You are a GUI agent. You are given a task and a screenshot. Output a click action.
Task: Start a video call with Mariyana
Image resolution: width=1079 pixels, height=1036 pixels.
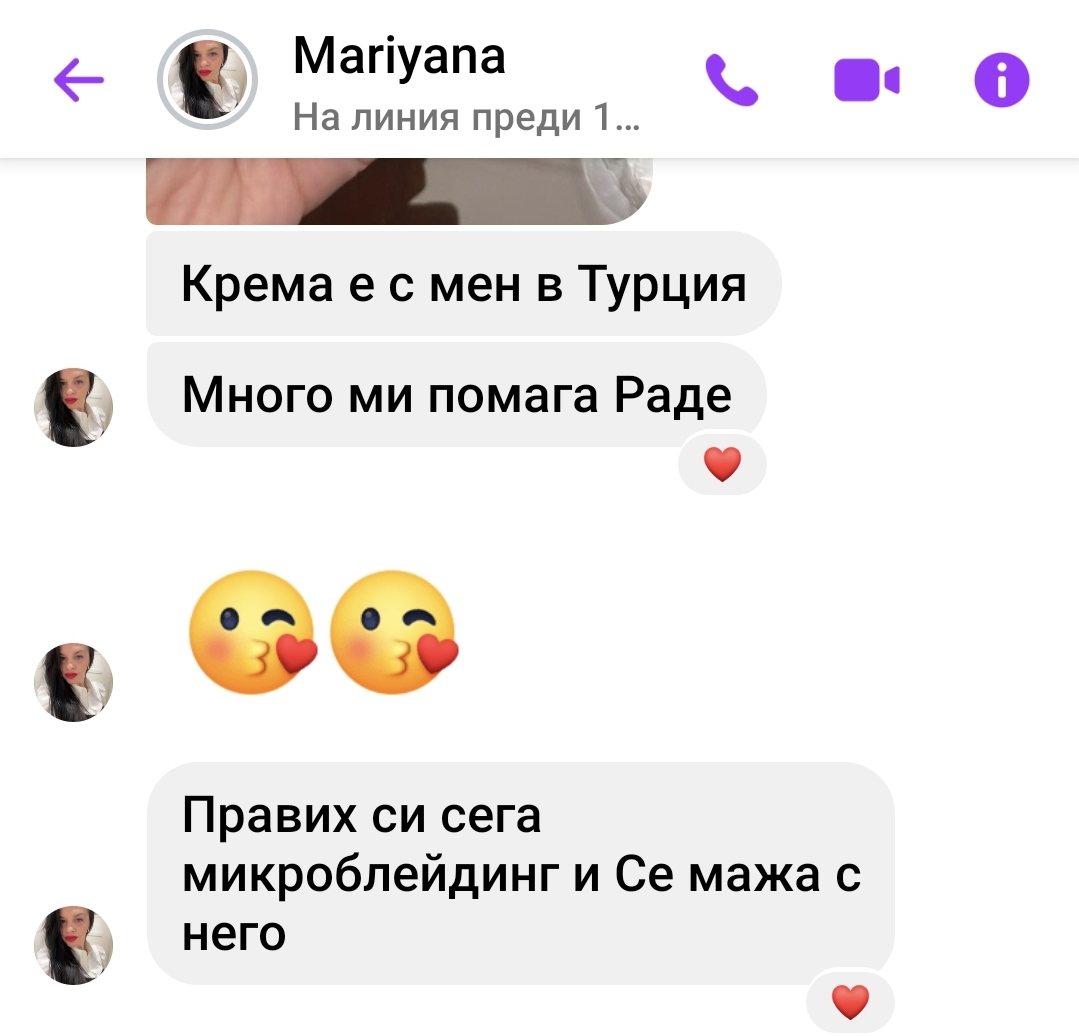pyautogui.click(x=866, y=80)
